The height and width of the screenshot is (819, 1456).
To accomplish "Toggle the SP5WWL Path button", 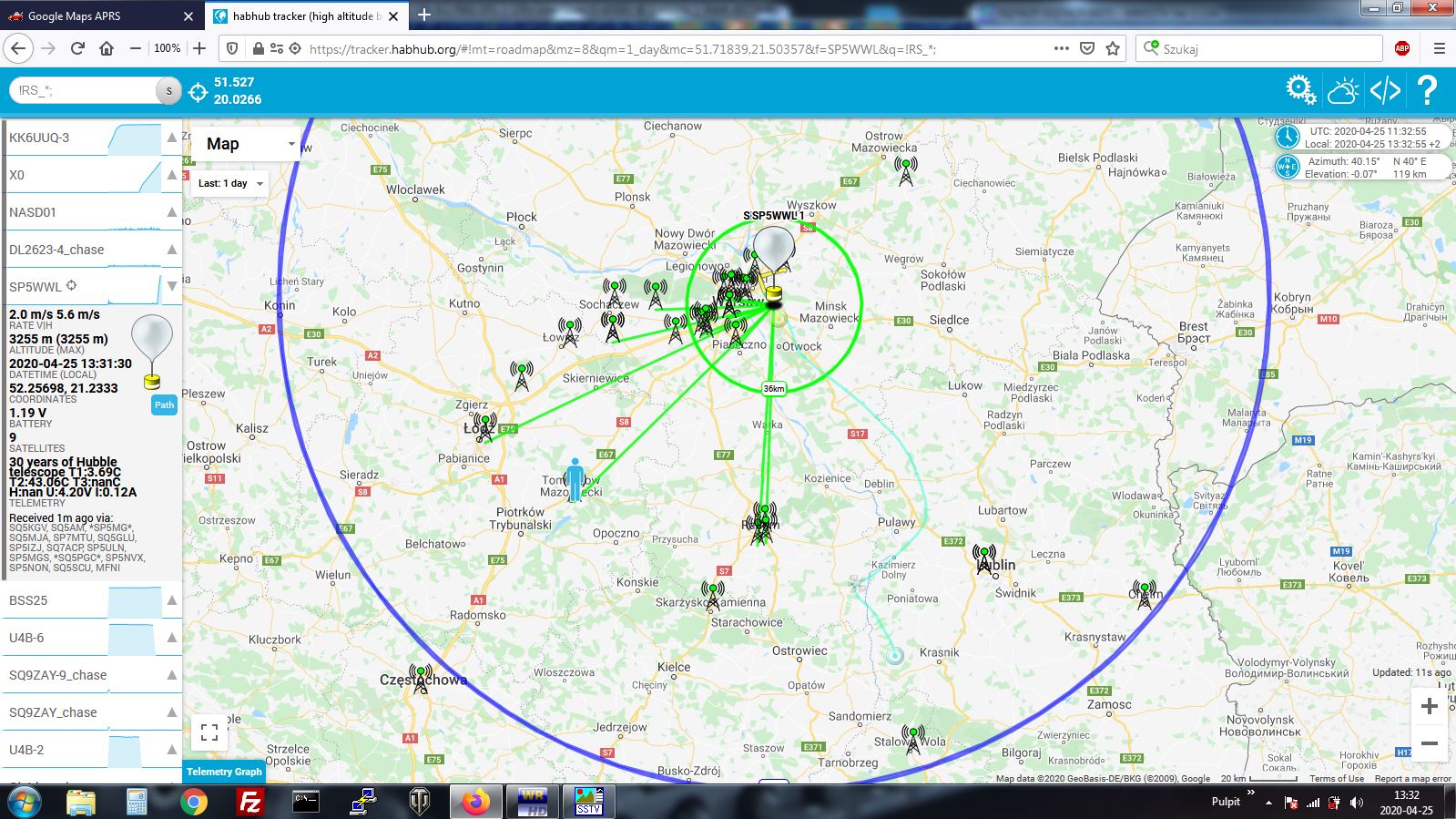I will (164, 405).
